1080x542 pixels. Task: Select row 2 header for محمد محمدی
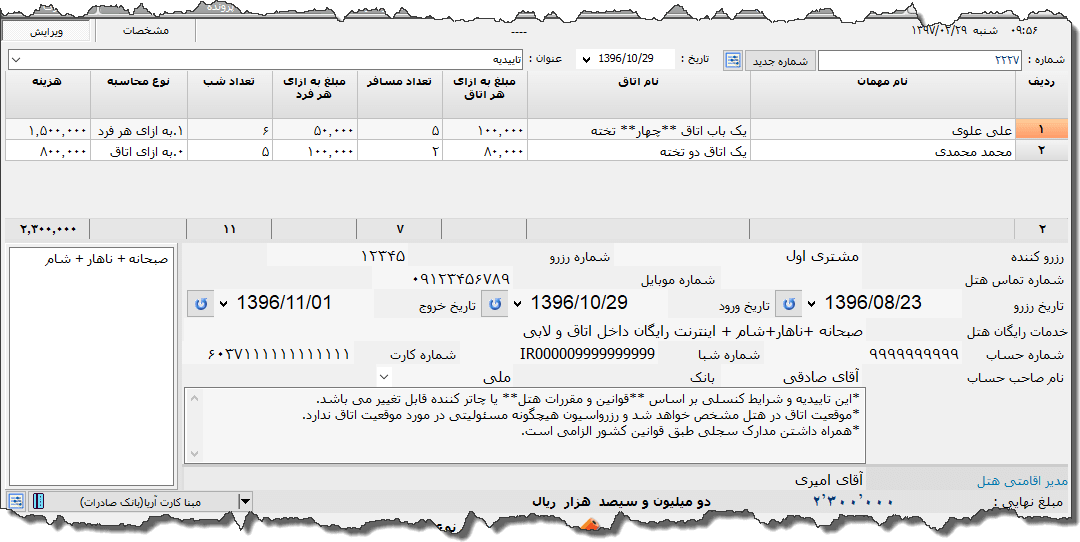tap(1041, 149)
